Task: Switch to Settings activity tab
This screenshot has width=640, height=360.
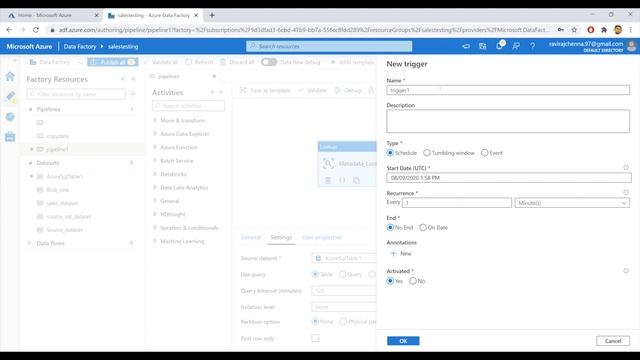Action: 281,237
